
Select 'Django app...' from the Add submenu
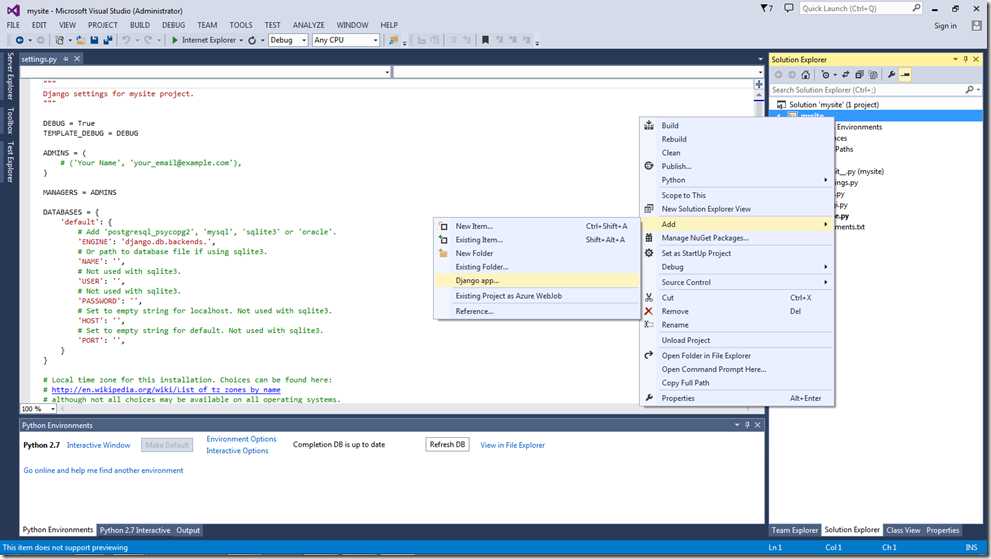pyautogui.click(x=477, y=280)
